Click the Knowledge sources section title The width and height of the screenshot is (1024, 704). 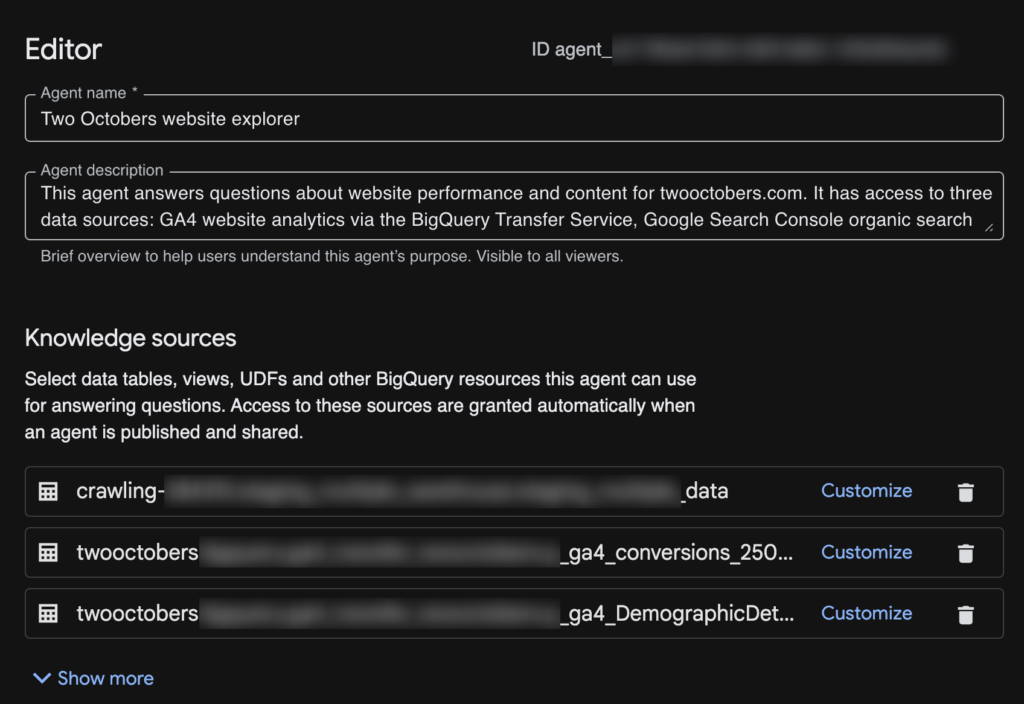[130, 339]
